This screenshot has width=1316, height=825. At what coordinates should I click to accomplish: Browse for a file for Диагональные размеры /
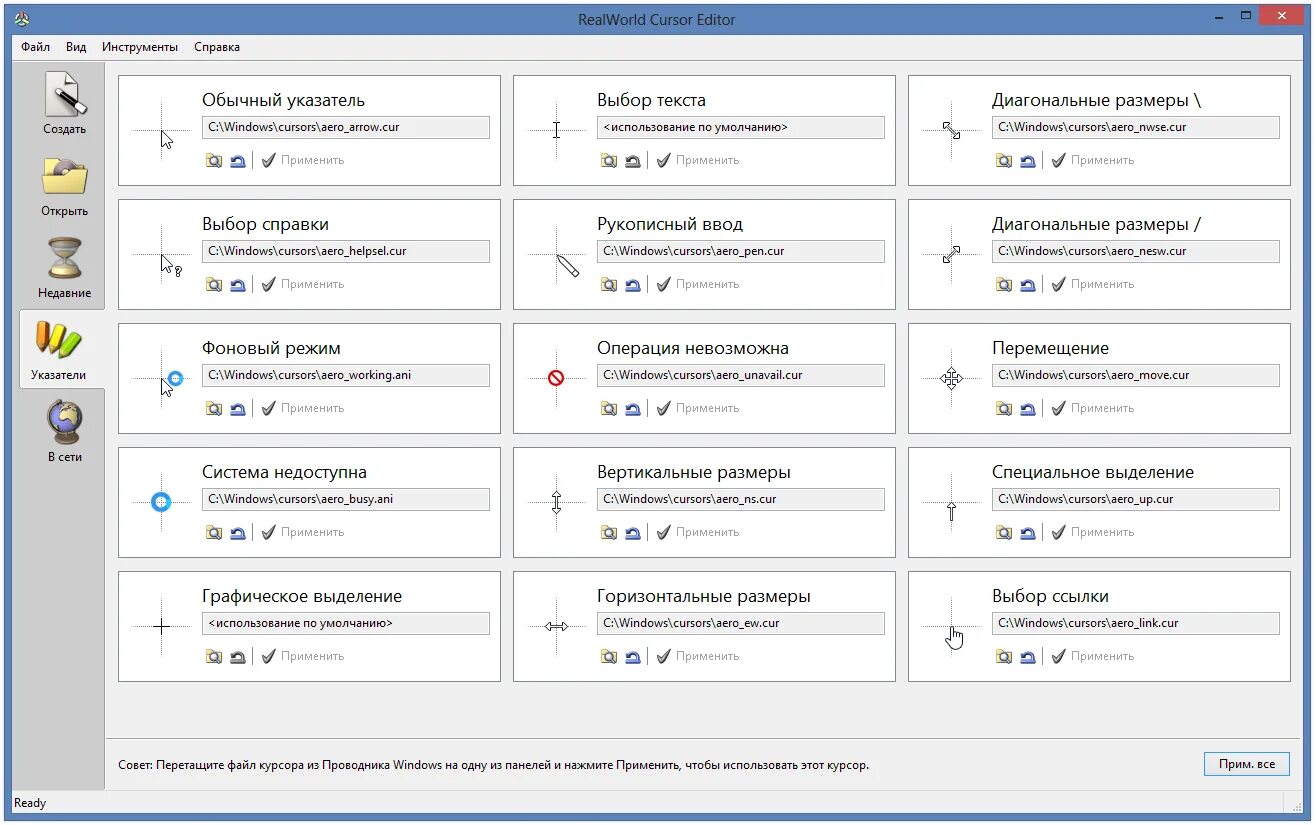point(1004,284)
